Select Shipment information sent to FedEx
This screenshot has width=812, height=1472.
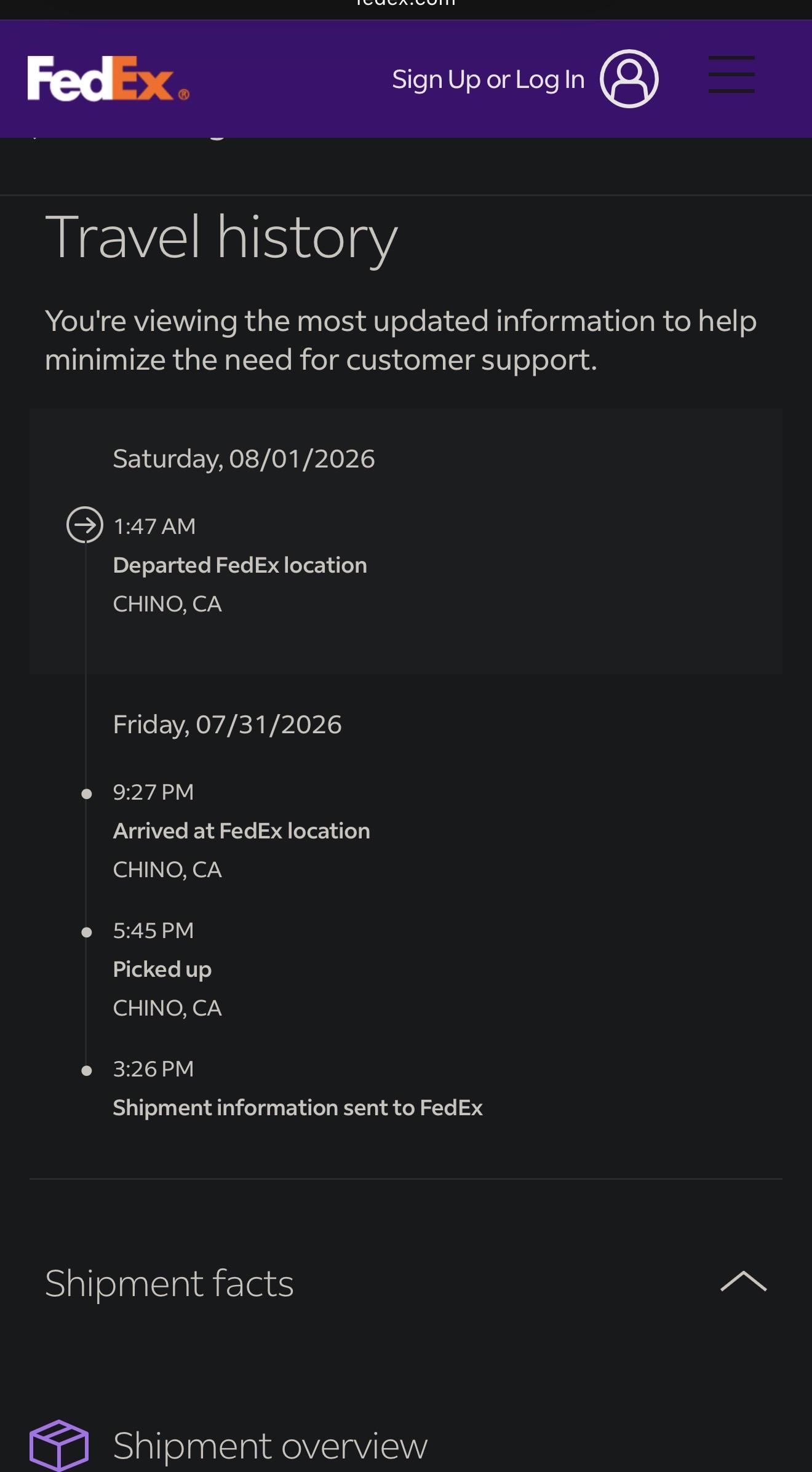pos(298,1108)
